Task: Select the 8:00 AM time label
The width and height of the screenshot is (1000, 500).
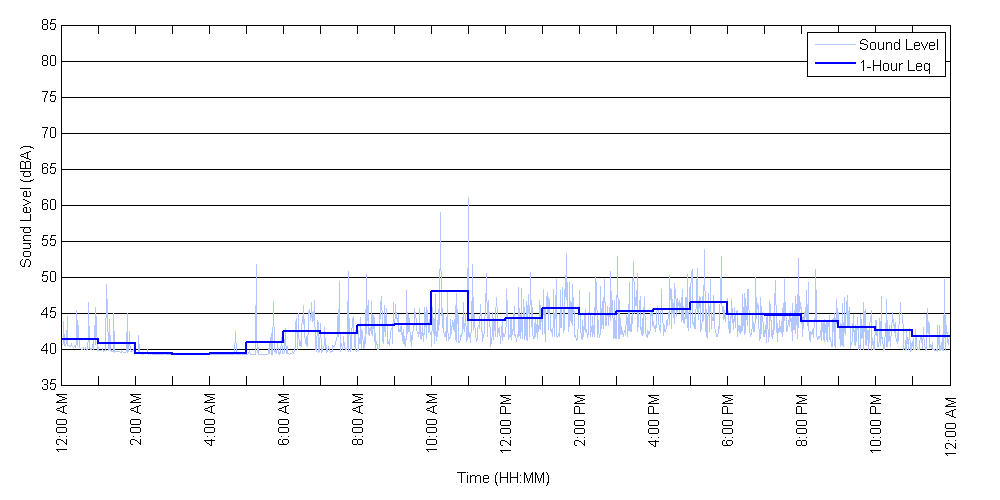Action: (357, 424)
